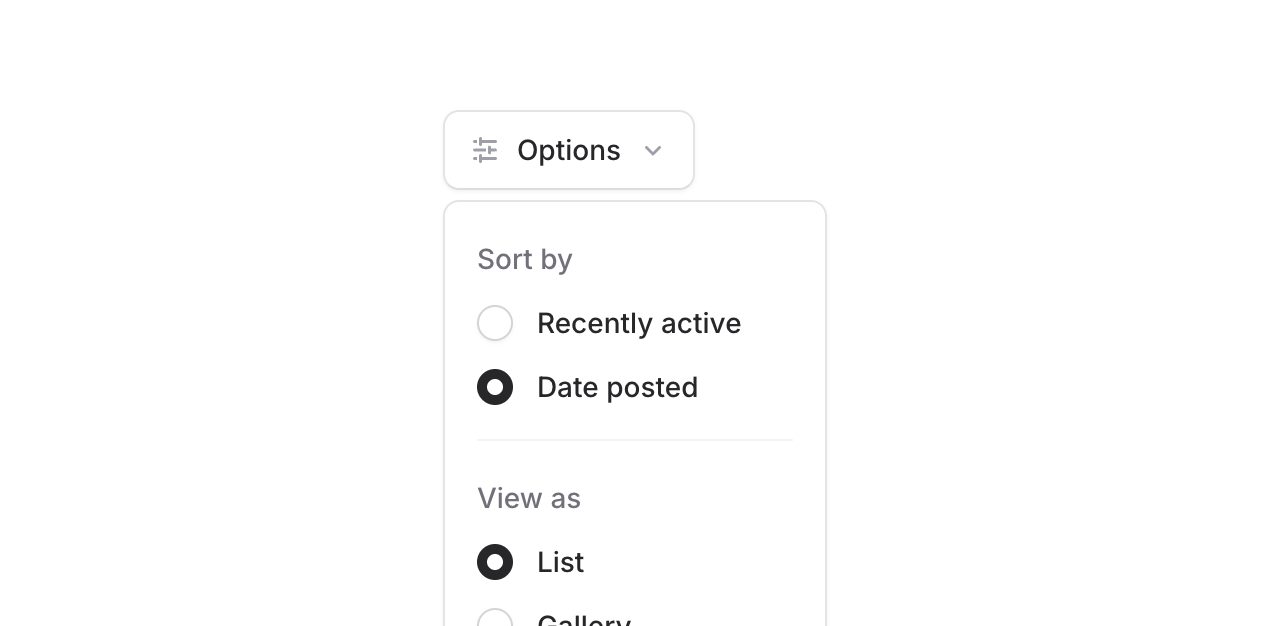Collapse the menu via the Options chevron
Screen dimensions: 1280x626
pyautogui.click(x=653, y=150)
